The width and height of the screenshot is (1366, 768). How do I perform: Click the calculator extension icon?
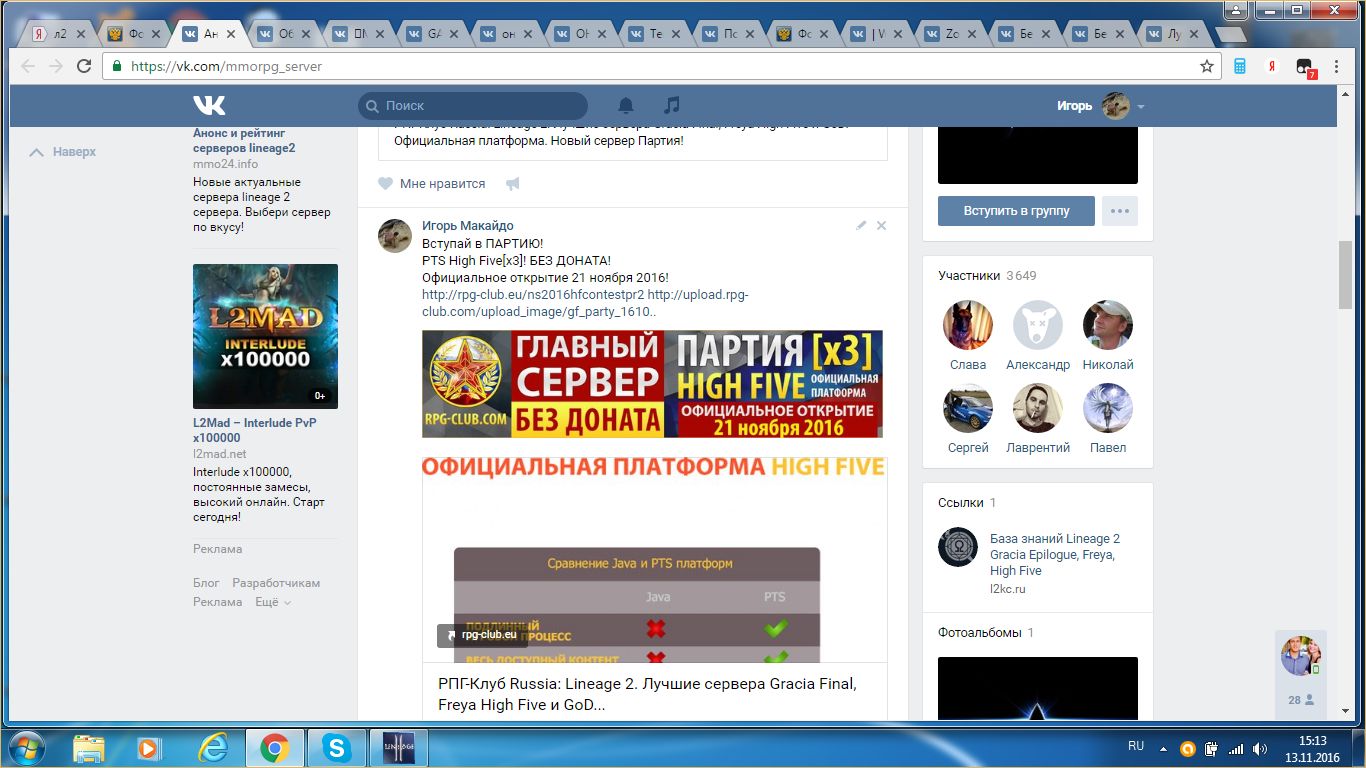tap(1240, 67)
